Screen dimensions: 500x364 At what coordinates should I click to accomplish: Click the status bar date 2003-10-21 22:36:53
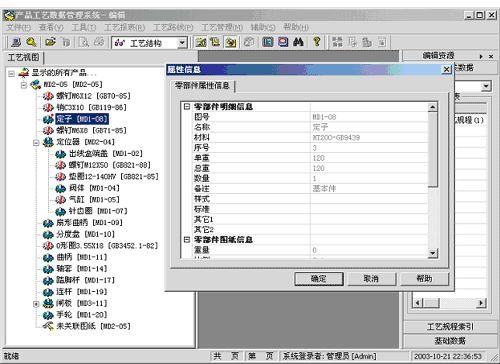(x=448, y=356)
